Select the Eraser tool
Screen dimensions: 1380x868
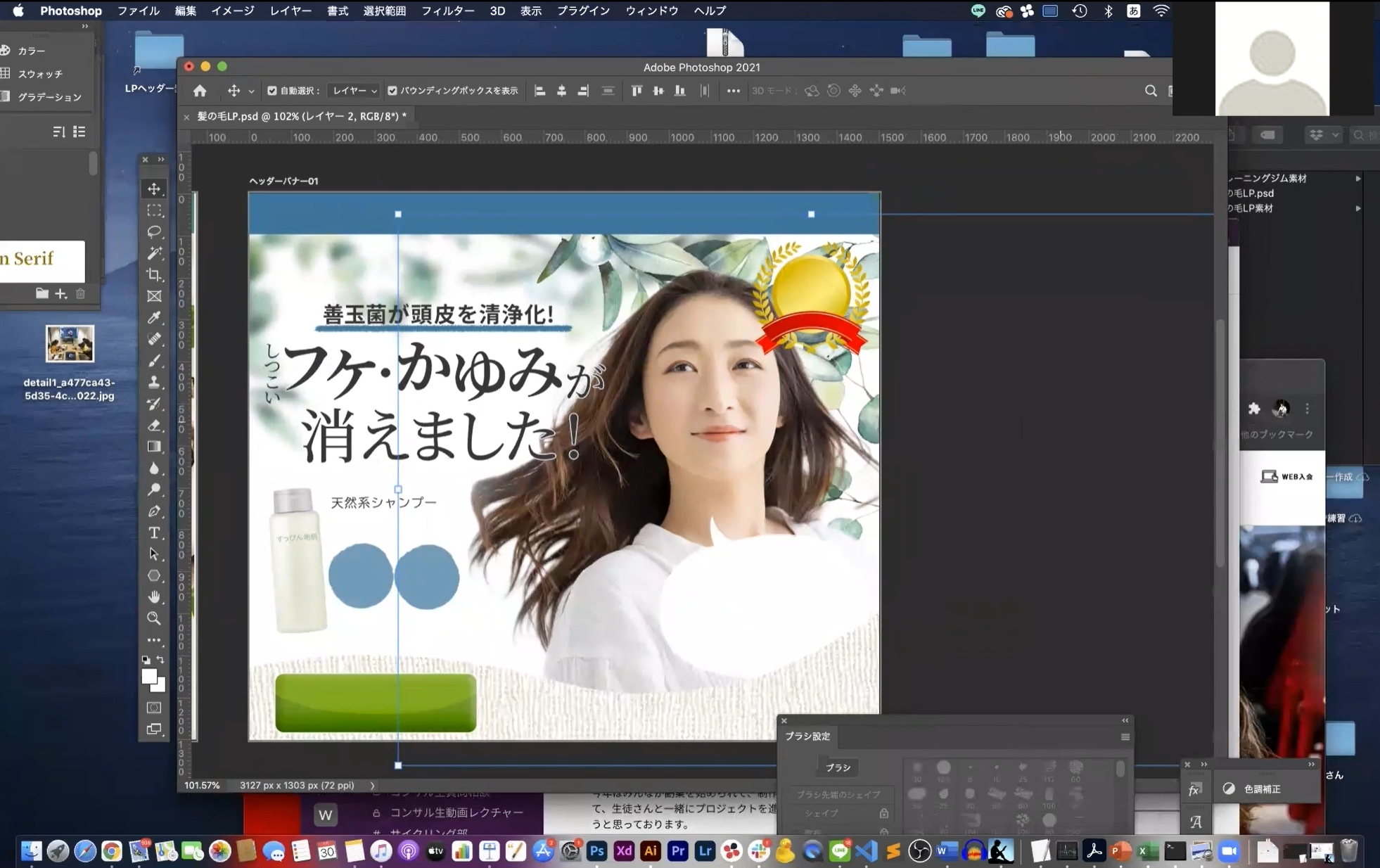[x=154, y=425]
